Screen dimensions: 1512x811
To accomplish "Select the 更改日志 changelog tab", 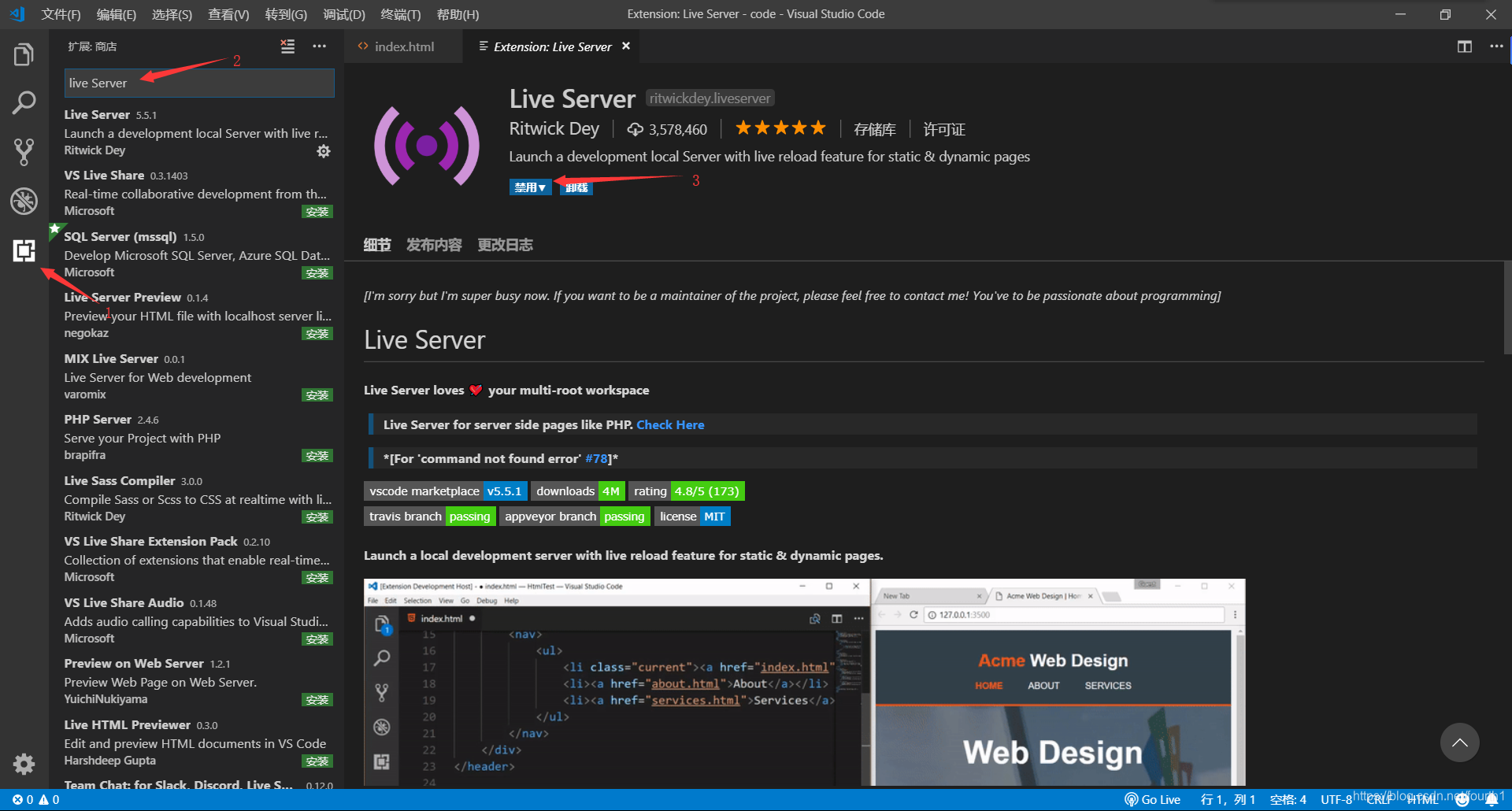I will click(505, 245).
